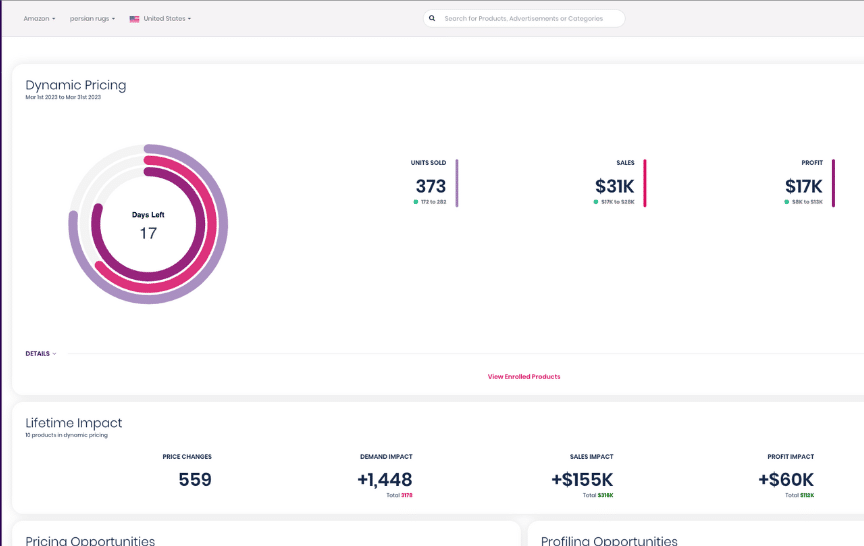
Task: Open the United States country dropdown
Action: (166, 19)
